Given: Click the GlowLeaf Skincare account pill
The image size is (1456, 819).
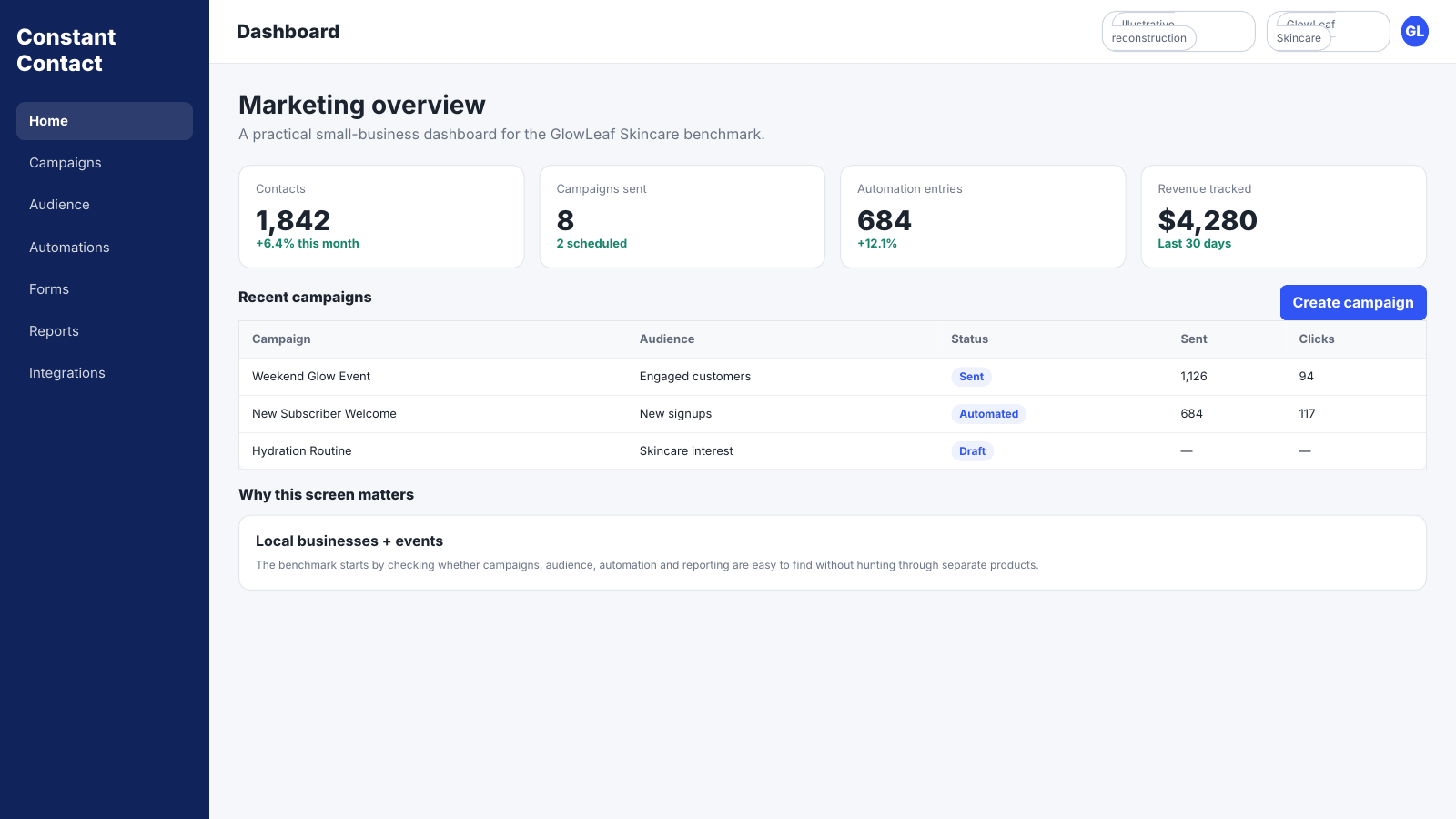Looking at the screenshot, I should pyautogui.click(x=1328, y=32).
